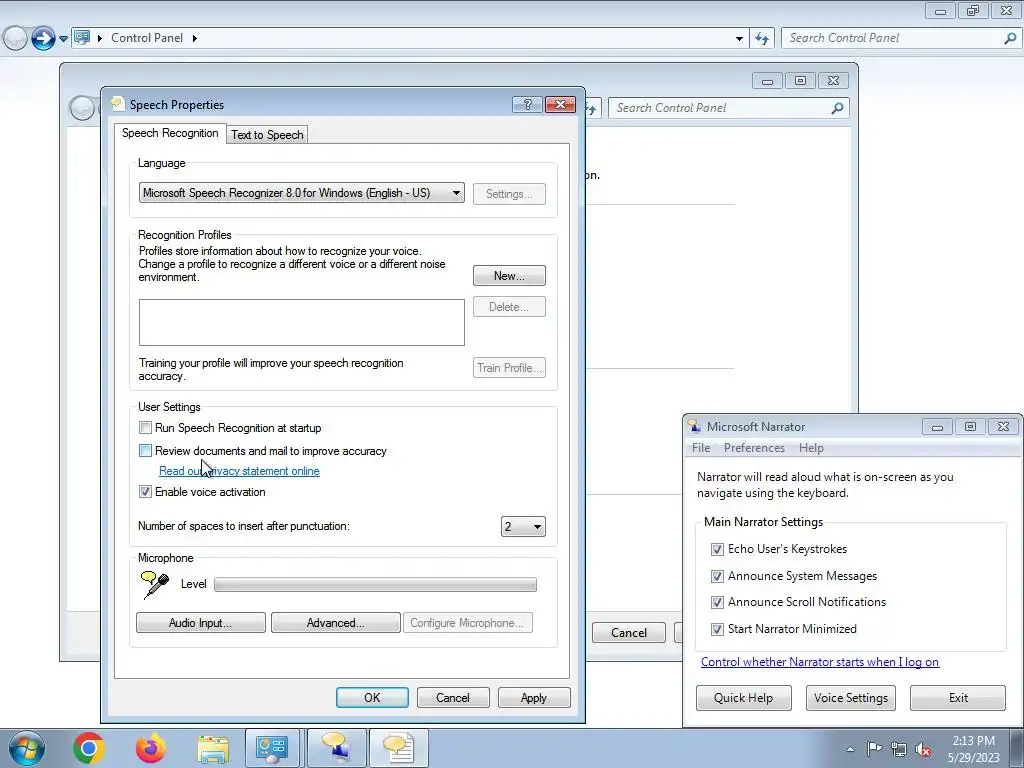Click the Microsoft Narrator title bar icon
The height and width of the screenshot is (768, 1024).
click(x=694, y=426)
